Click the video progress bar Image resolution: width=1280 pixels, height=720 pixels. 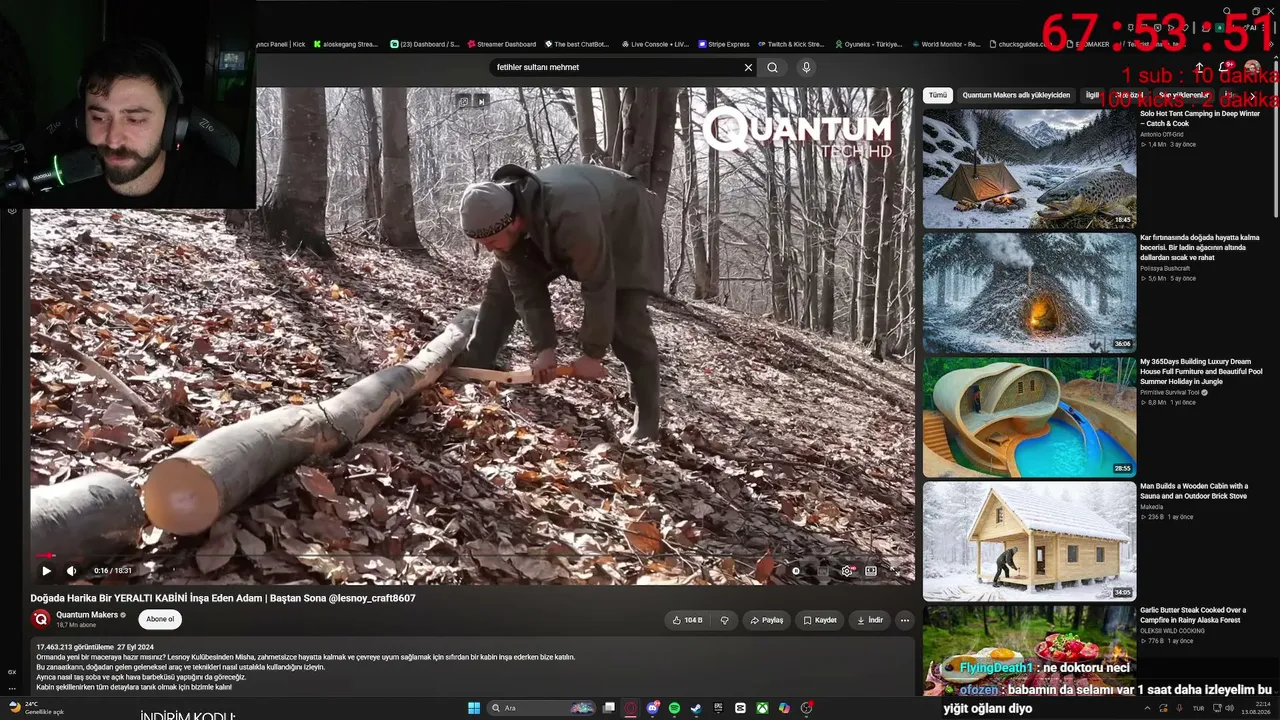click(x=472, y=555)
